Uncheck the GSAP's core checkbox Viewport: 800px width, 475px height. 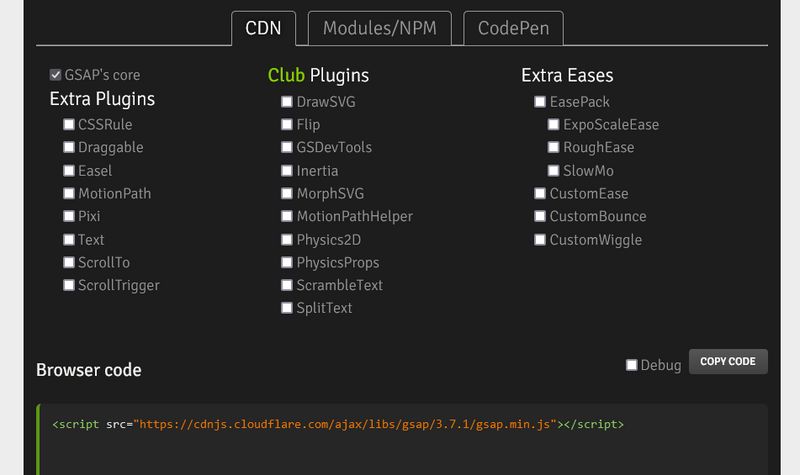(56, 75)
